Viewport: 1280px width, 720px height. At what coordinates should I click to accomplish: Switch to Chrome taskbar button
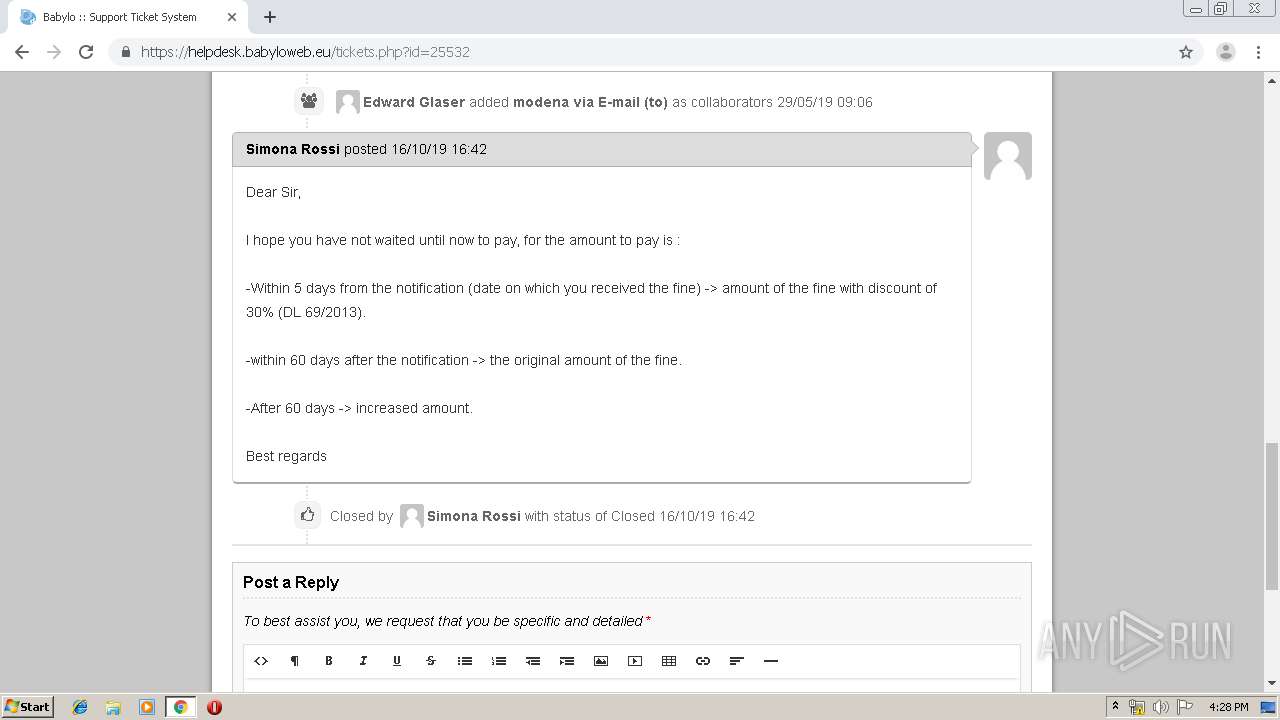tap(180, 707)
